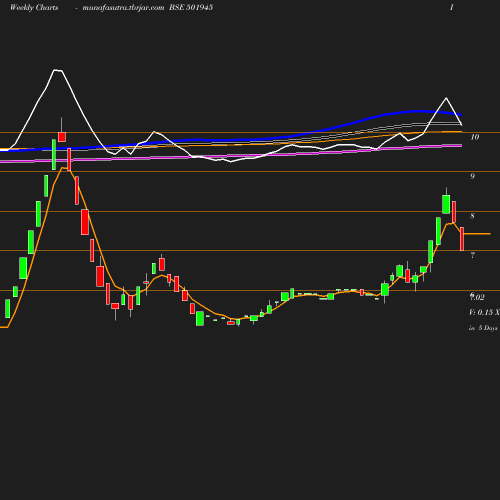This screenshot has width=500, height=500.
Task: Click the "Weekly Charts" title text
Action: (x=34, y=8)
